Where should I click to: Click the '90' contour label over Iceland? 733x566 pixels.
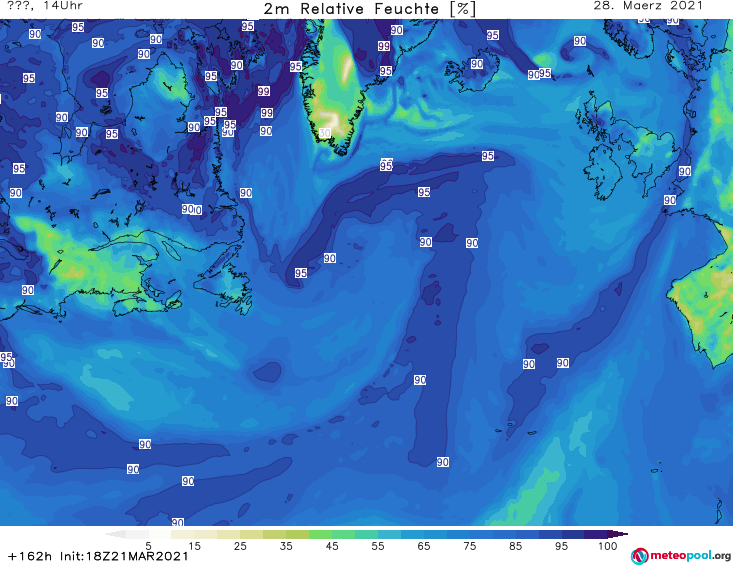[x=477, y=64]
